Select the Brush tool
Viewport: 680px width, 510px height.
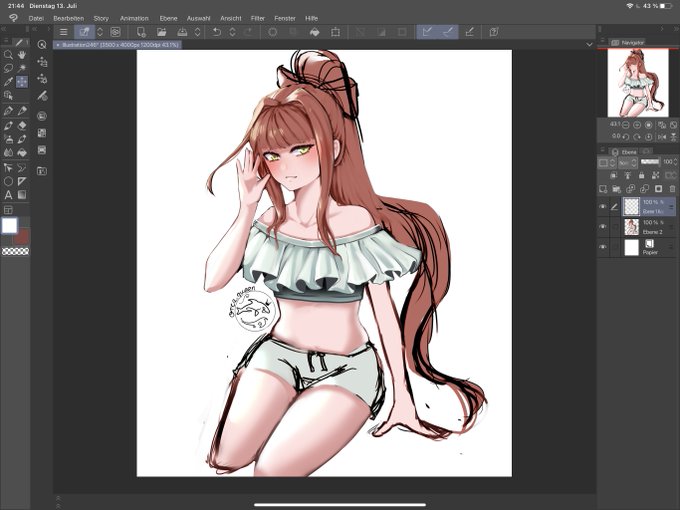point(8,125)
